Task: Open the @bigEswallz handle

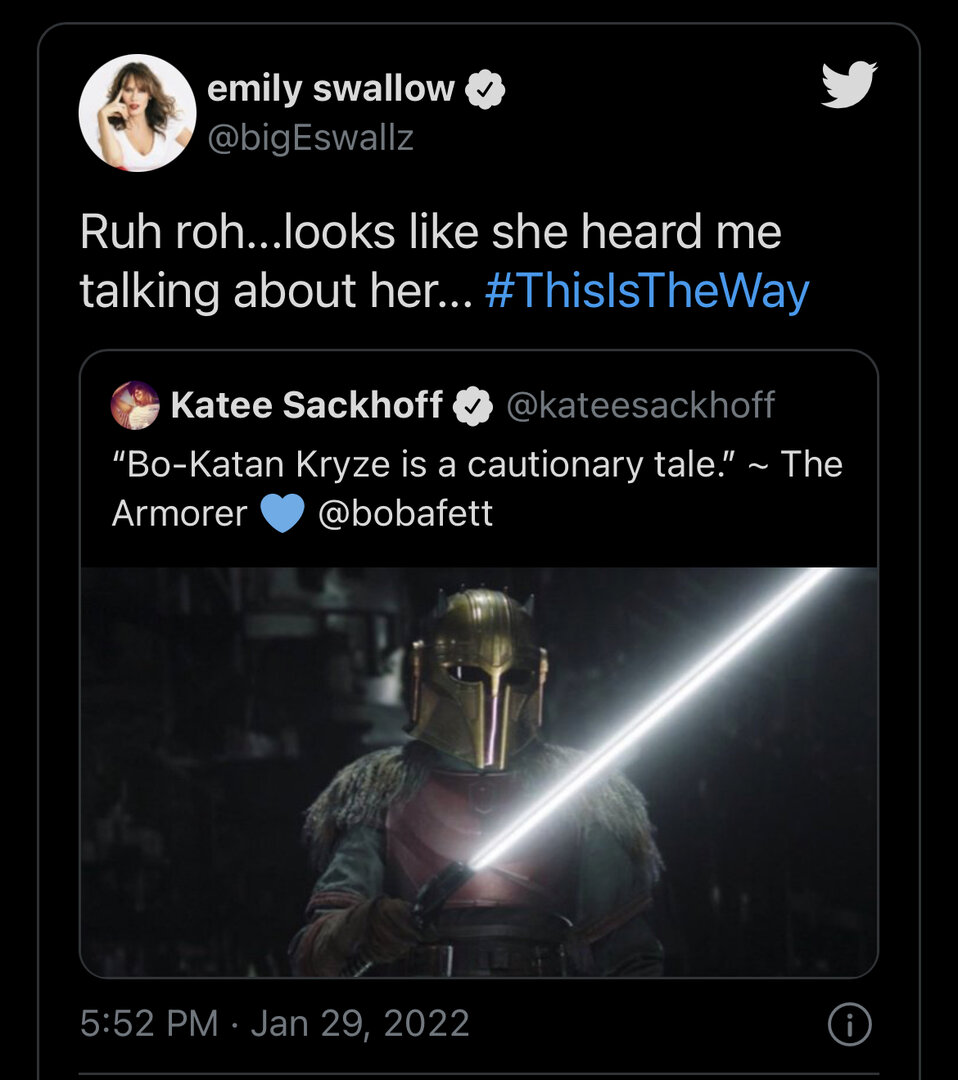Action: (310, 138)
